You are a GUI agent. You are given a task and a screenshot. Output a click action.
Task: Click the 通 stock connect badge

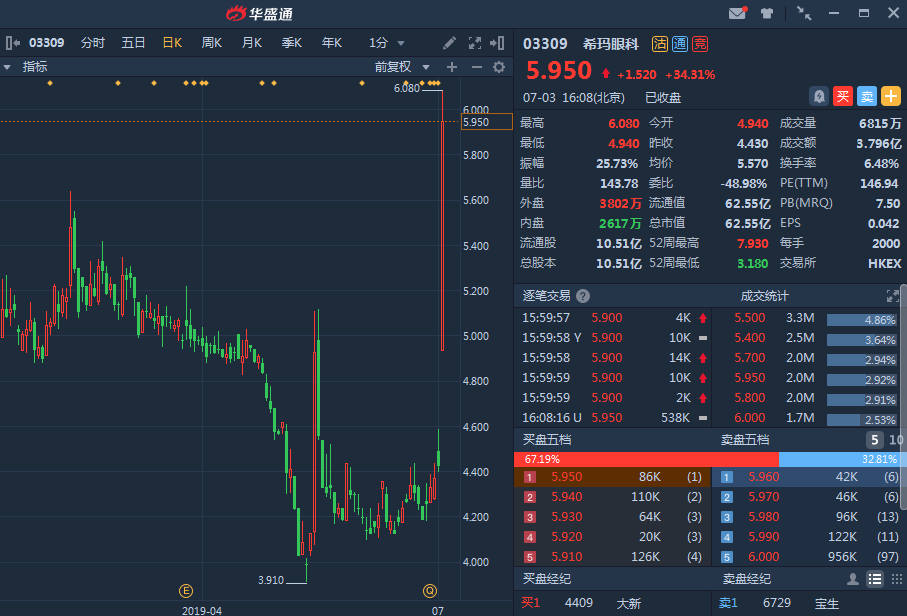tap(680, 44)
